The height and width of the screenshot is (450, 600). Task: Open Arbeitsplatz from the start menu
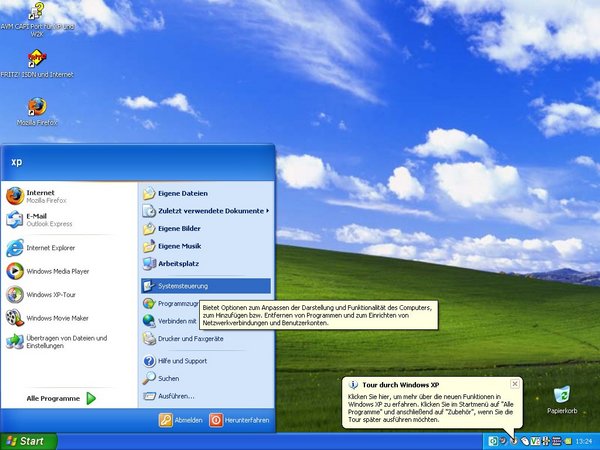pyautogui.click(x=178, y=263)
